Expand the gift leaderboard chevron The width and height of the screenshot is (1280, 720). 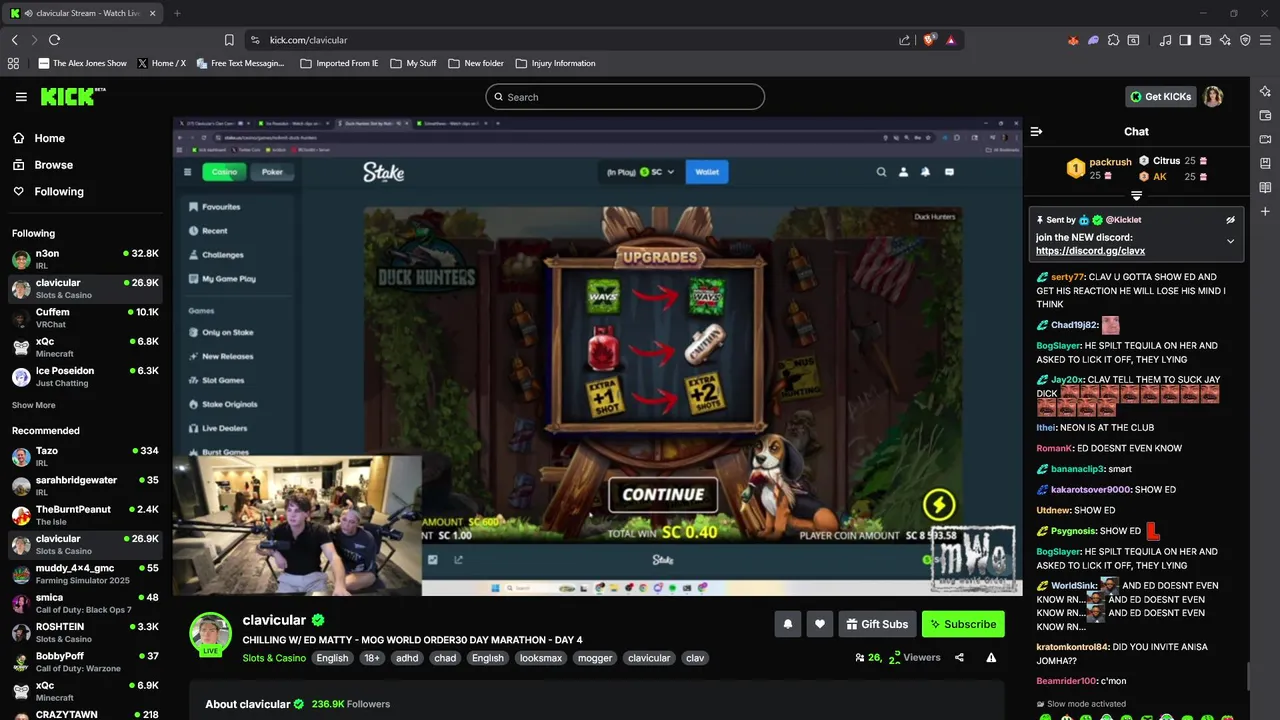tap(1136, 196)
